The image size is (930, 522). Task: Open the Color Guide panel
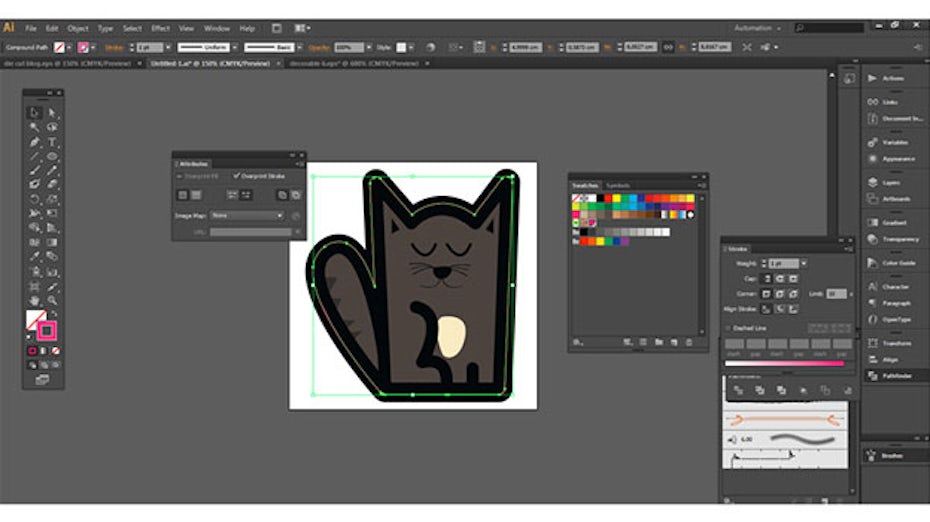pyautogui.click(x=872, y=263)
